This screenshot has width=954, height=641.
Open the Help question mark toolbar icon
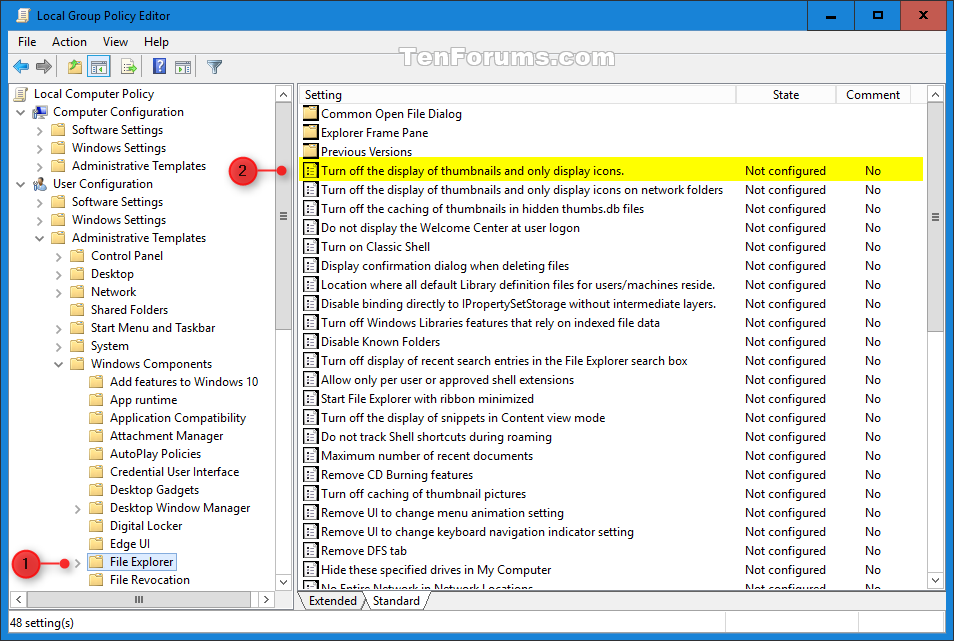[159, 66]
